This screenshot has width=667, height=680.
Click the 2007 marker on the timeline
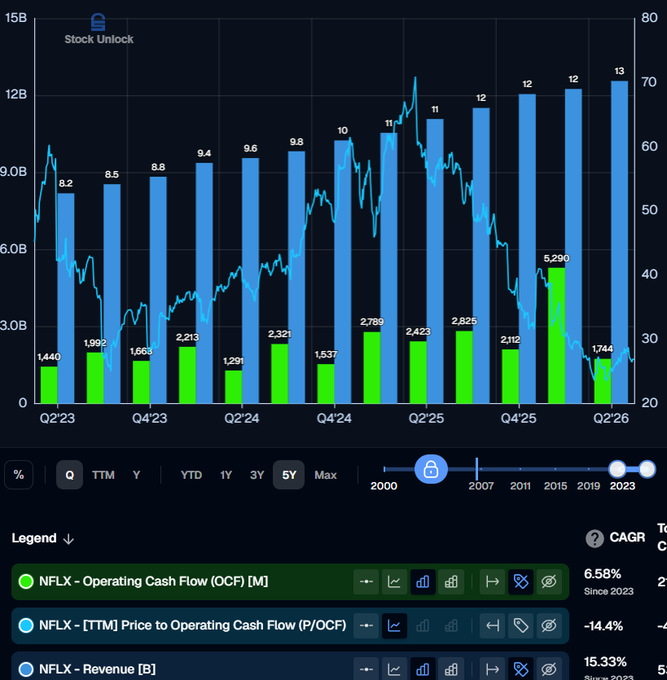(x=481, y=486)
